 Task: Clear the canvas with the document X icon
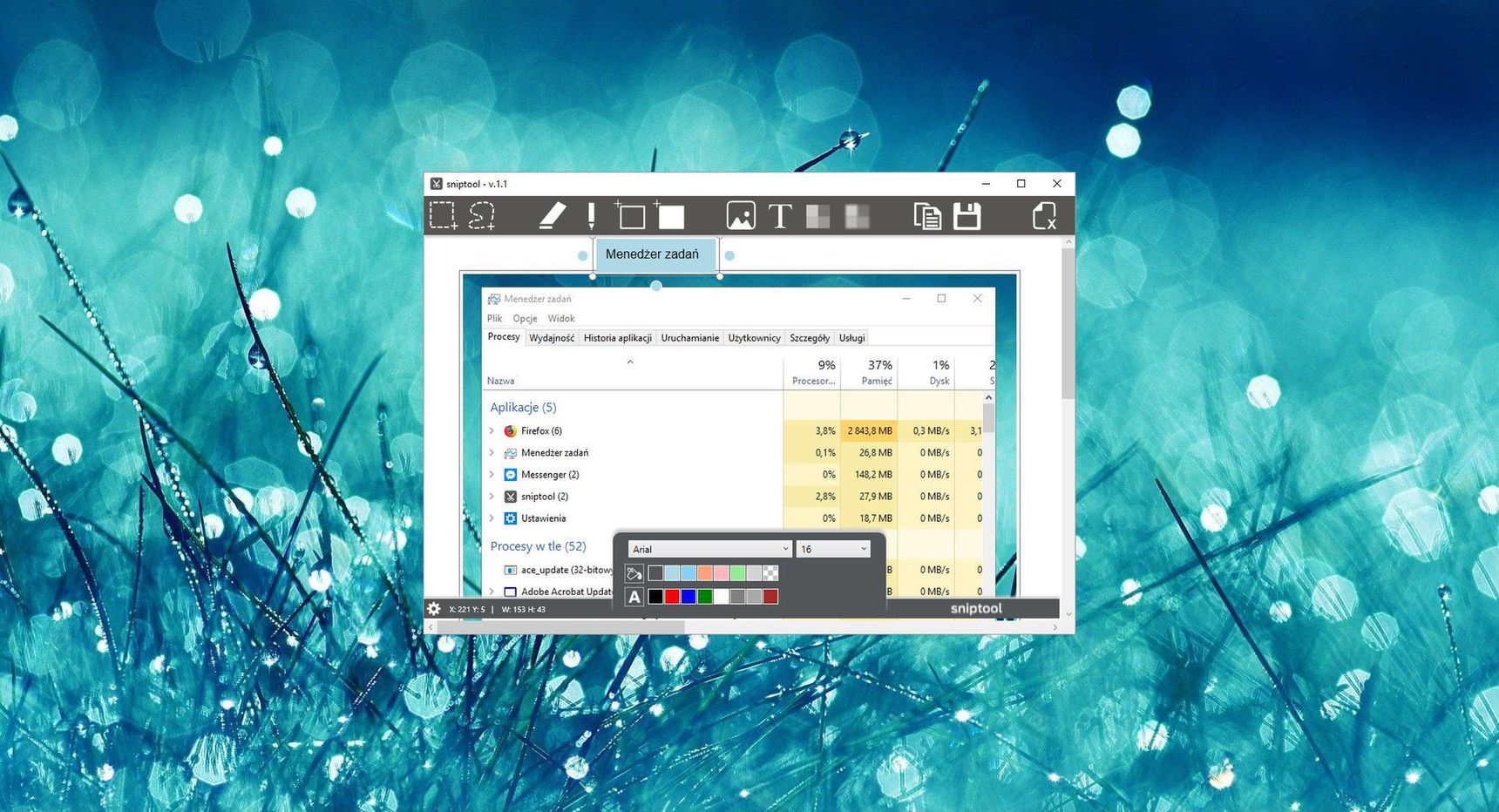[1044, 215]
